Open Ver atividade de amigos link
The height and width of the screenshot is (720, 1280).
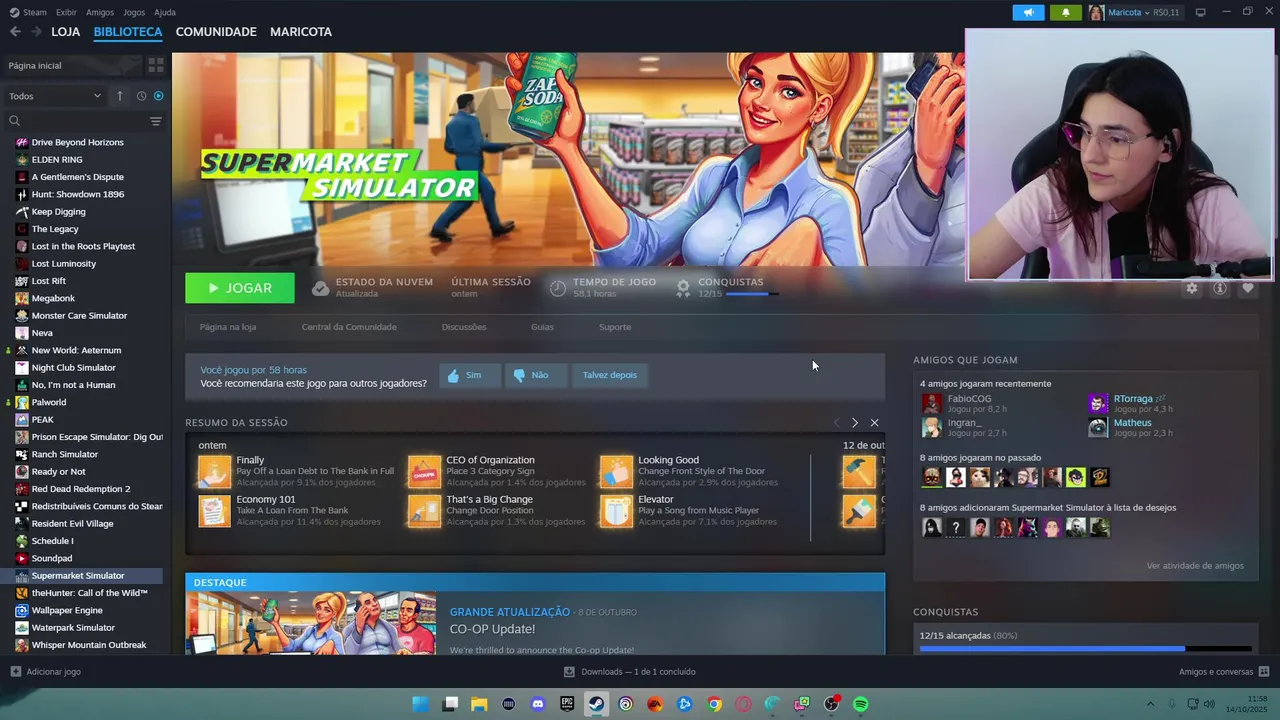pos(1195,566)
